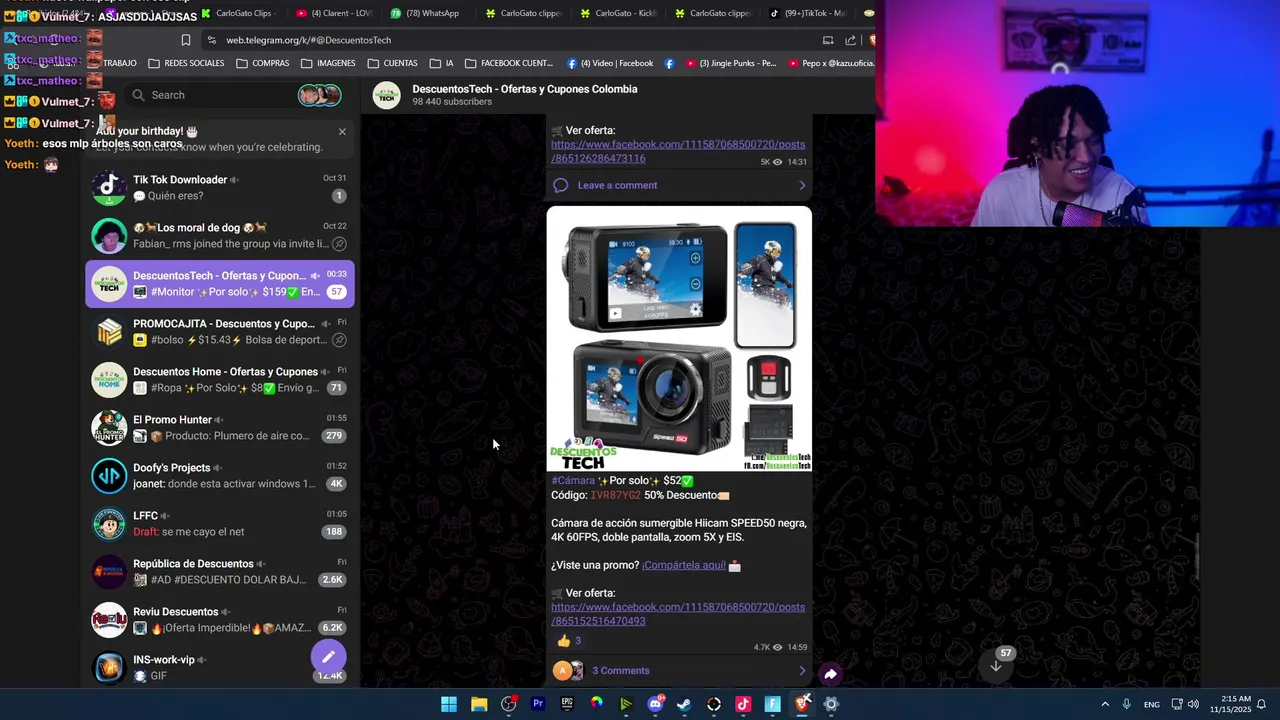
Task: Open Windows Start menu
Action: (449, 704)
